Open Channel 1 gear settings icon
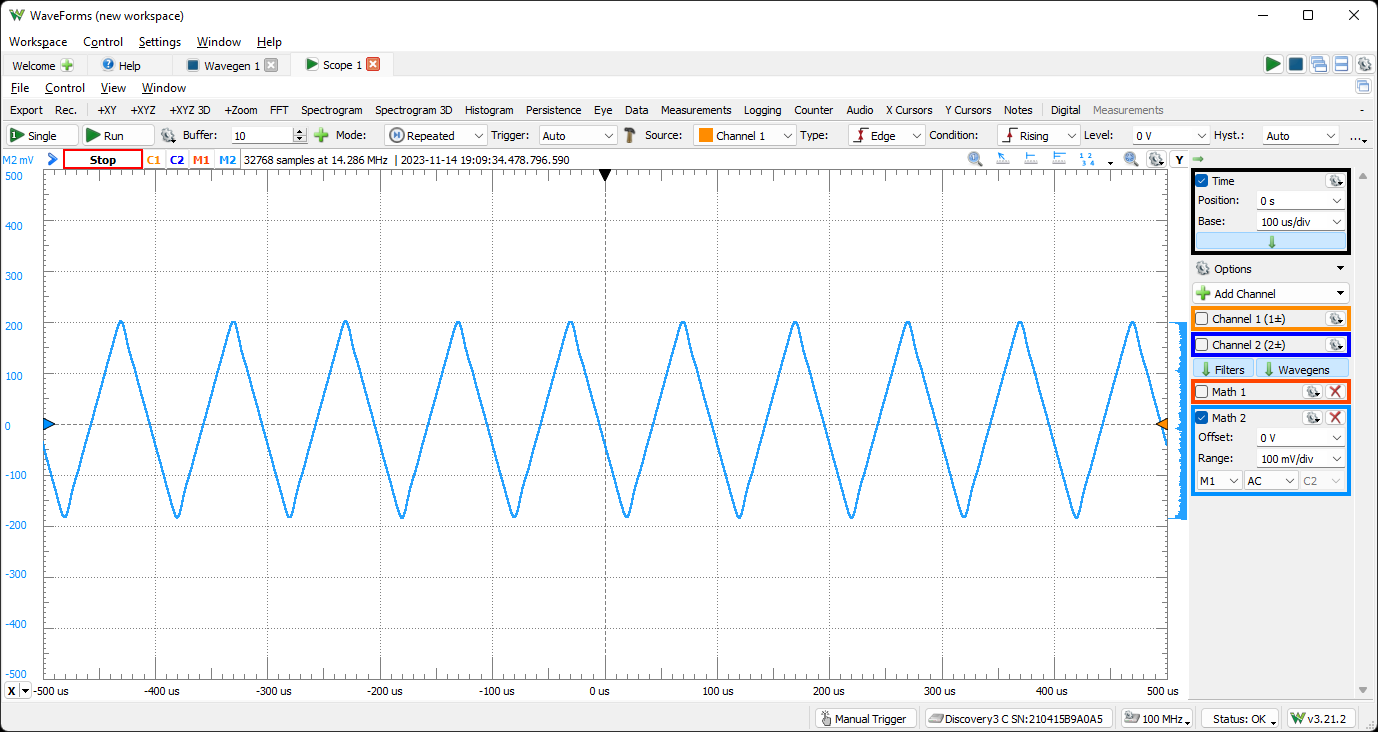1378x732 pixels. pos(1336,318)
